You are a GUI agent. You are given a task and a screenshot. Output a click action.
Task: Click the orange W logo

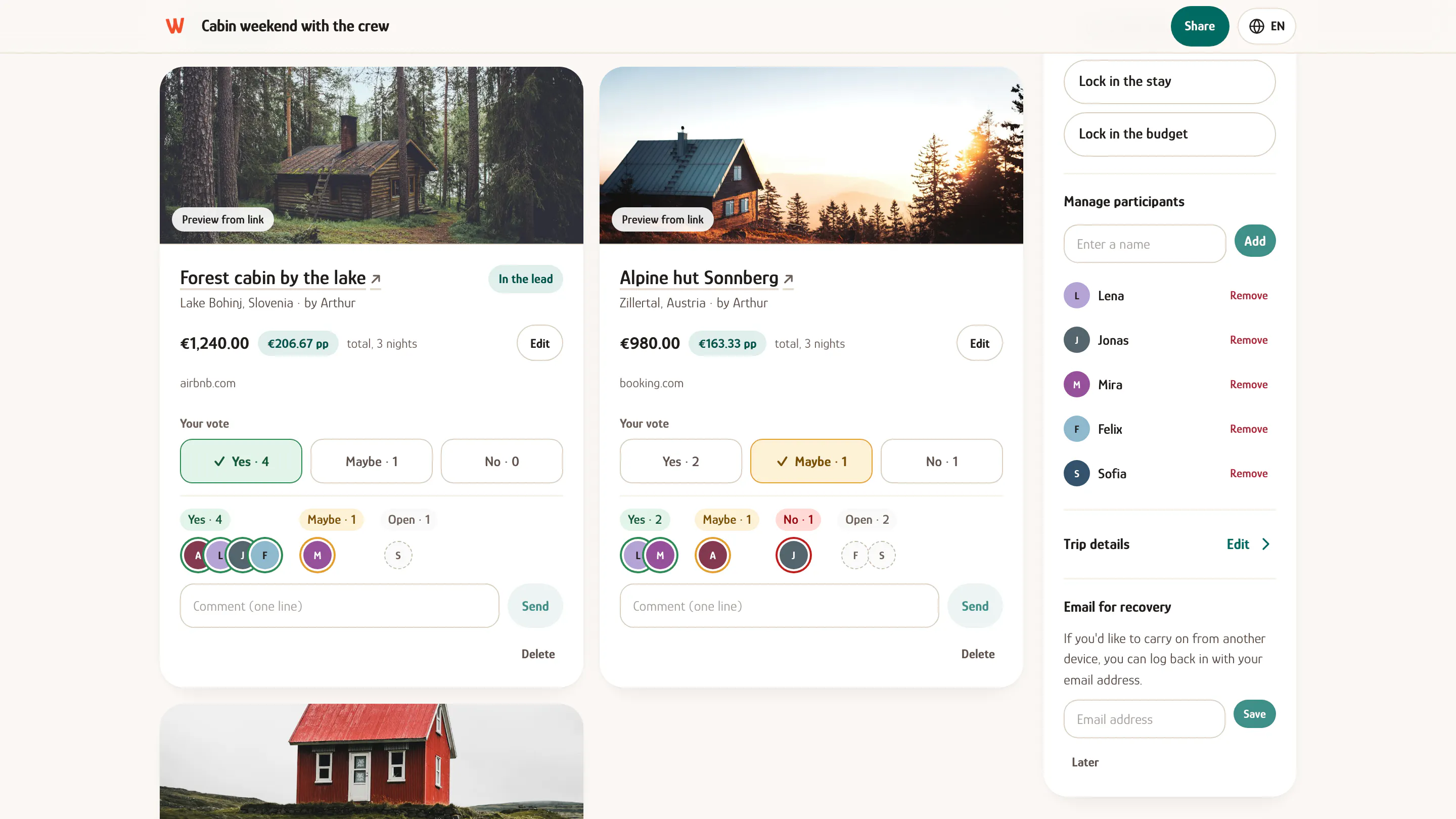[x=174, y=26]
